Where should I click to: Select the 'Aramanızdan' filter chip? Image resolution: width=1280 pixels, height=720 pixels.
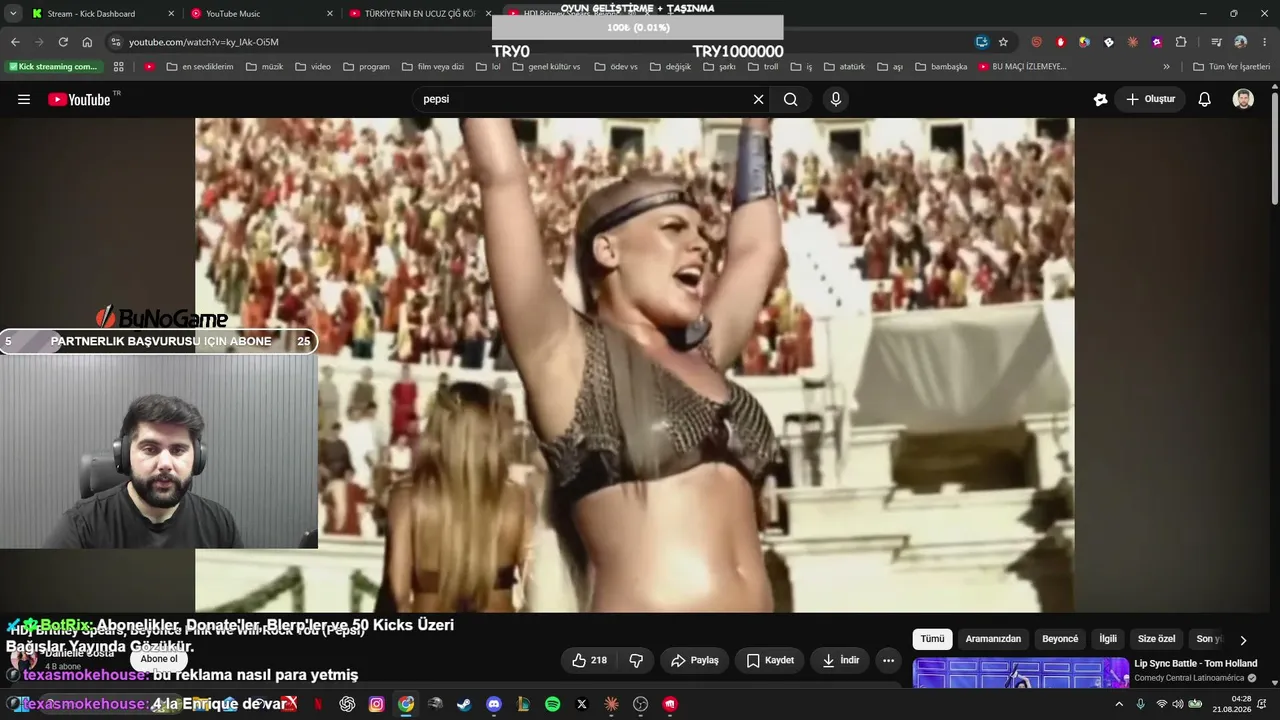click(x=993, y=639)
